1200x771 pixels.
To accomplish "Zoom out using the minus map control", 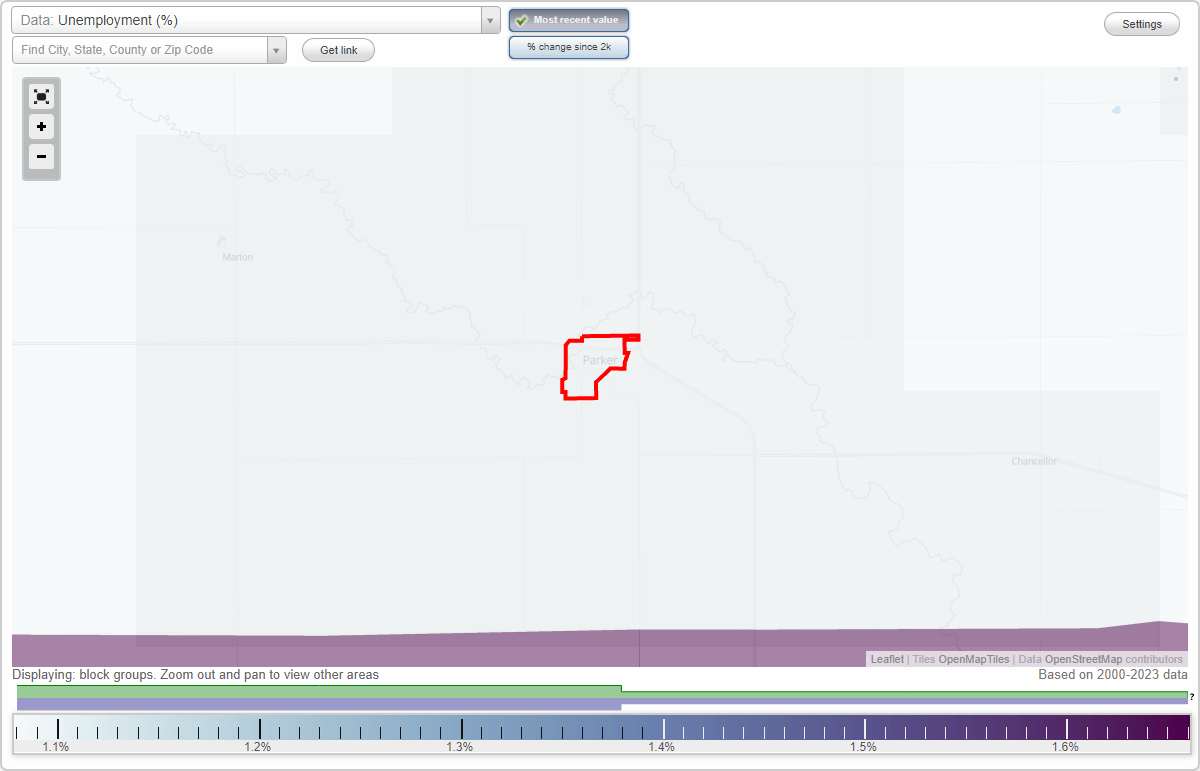I will 41,157.
